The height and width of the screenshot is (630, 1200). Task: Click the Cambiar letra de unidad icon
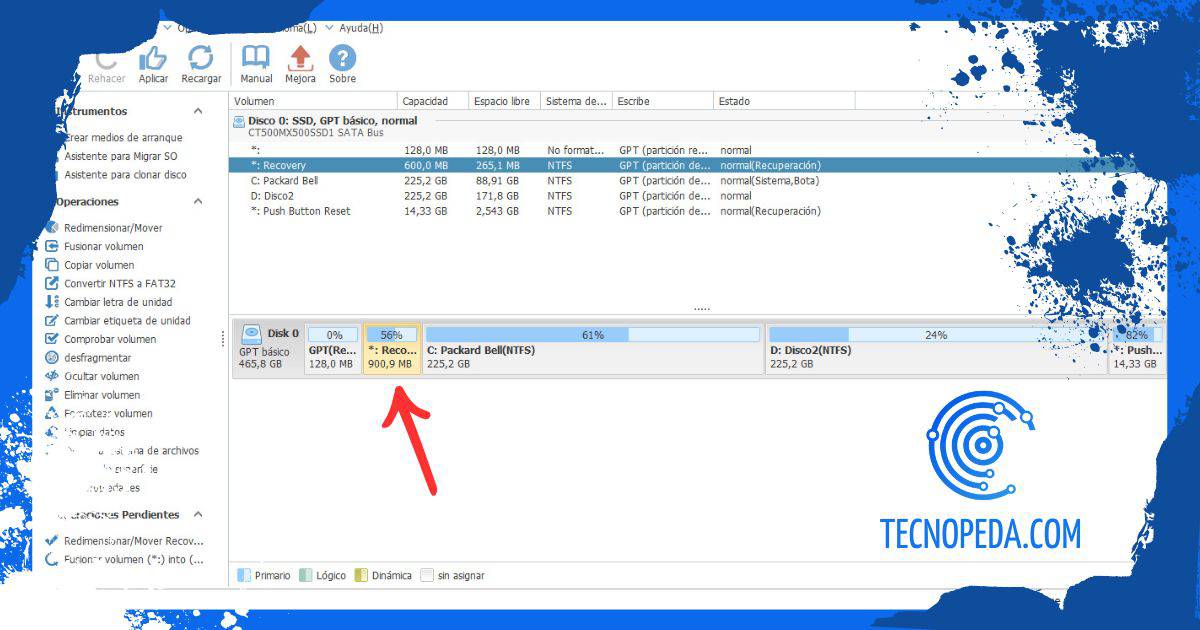coord(53,302)
